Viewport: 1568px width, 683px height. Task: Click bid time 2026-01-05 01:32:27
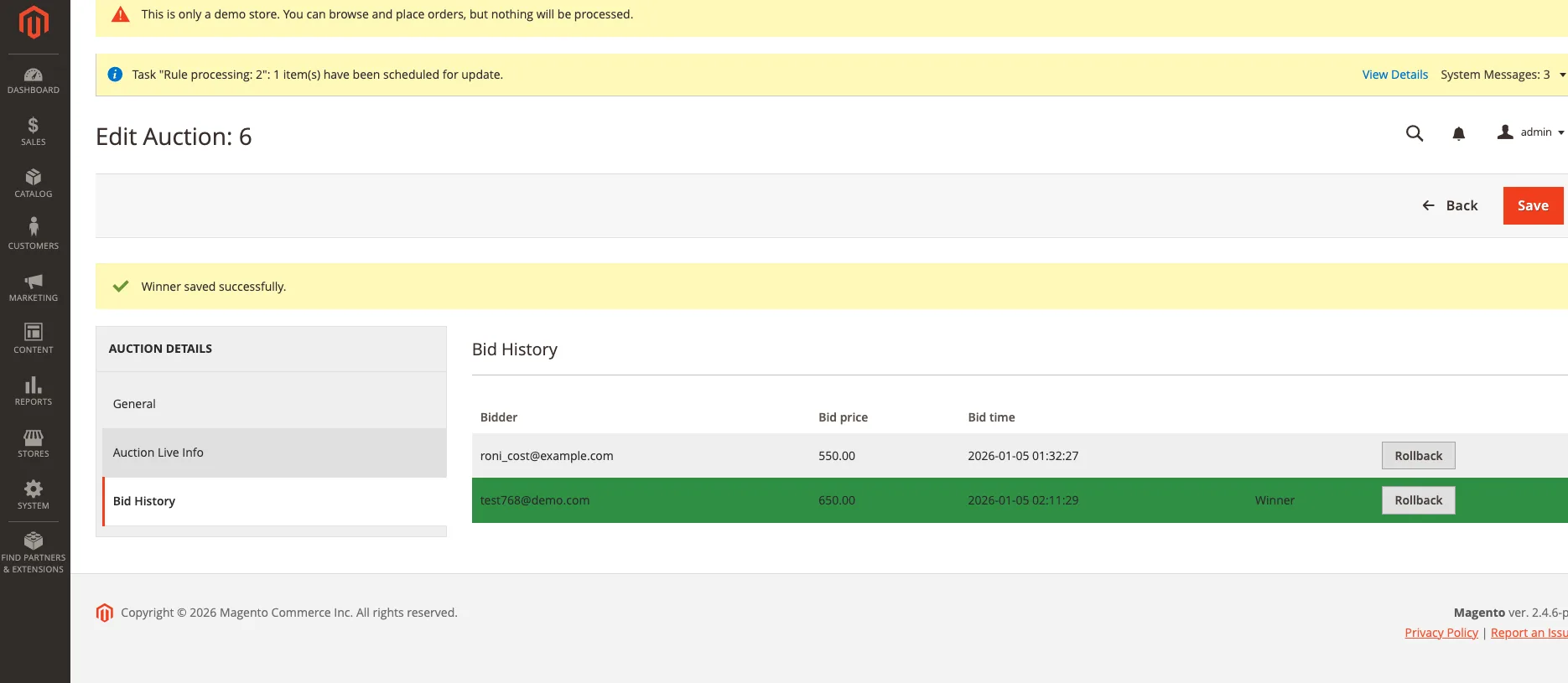1023,456
